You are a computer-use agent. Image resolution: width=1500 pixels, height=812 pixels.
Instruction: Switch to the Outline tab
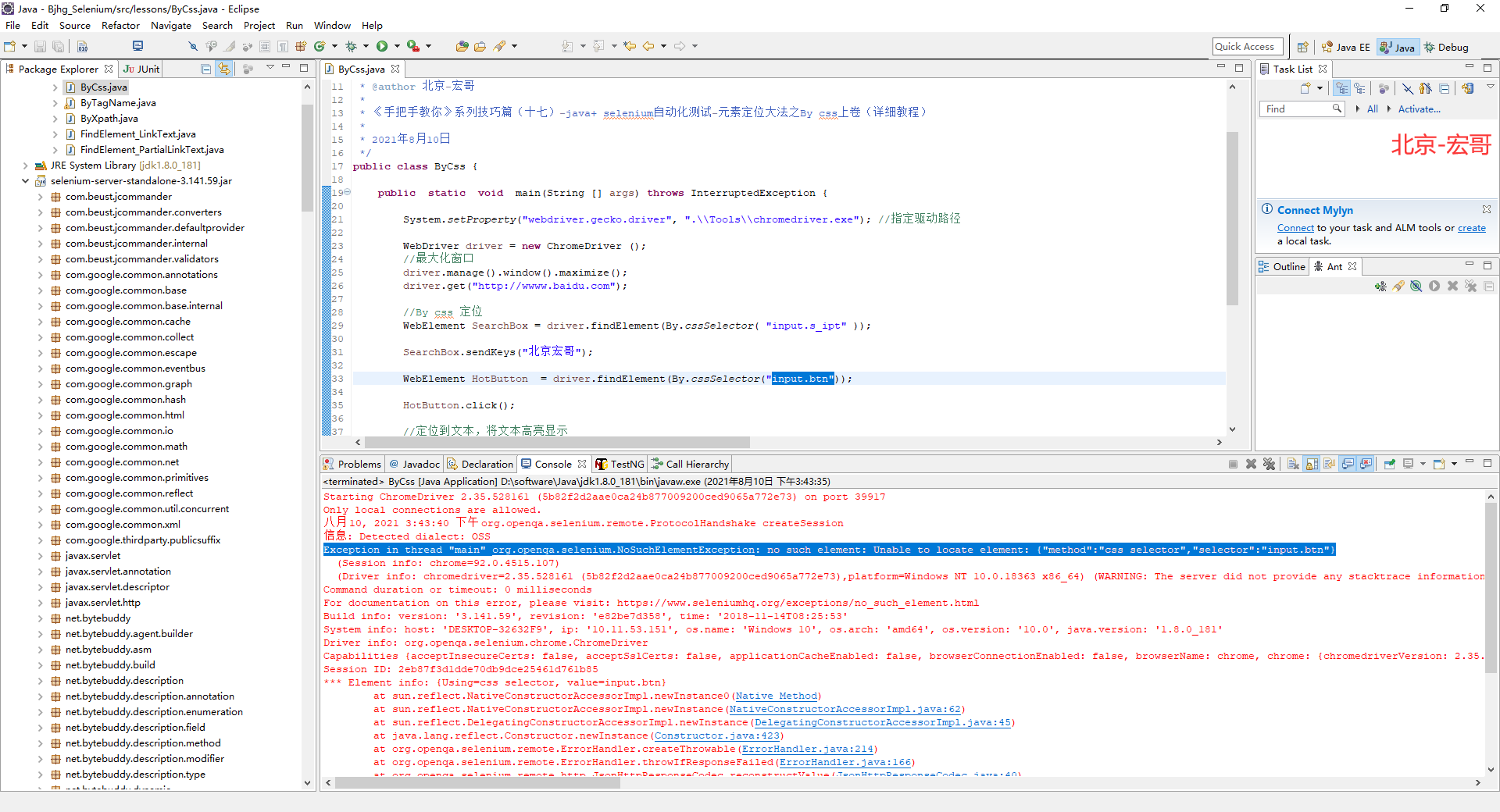click(x=1282, y=267)
